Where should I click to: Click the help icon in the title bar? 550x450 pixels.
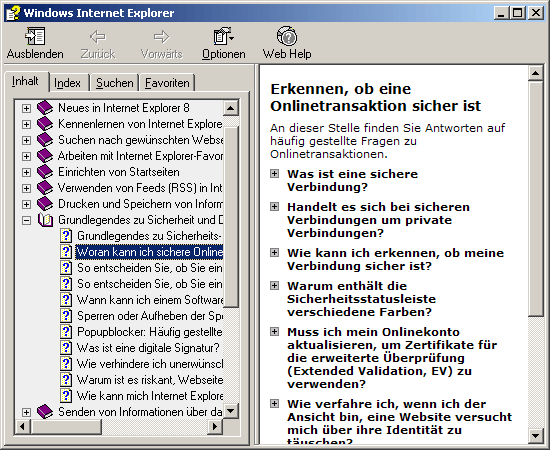[13, 13]
